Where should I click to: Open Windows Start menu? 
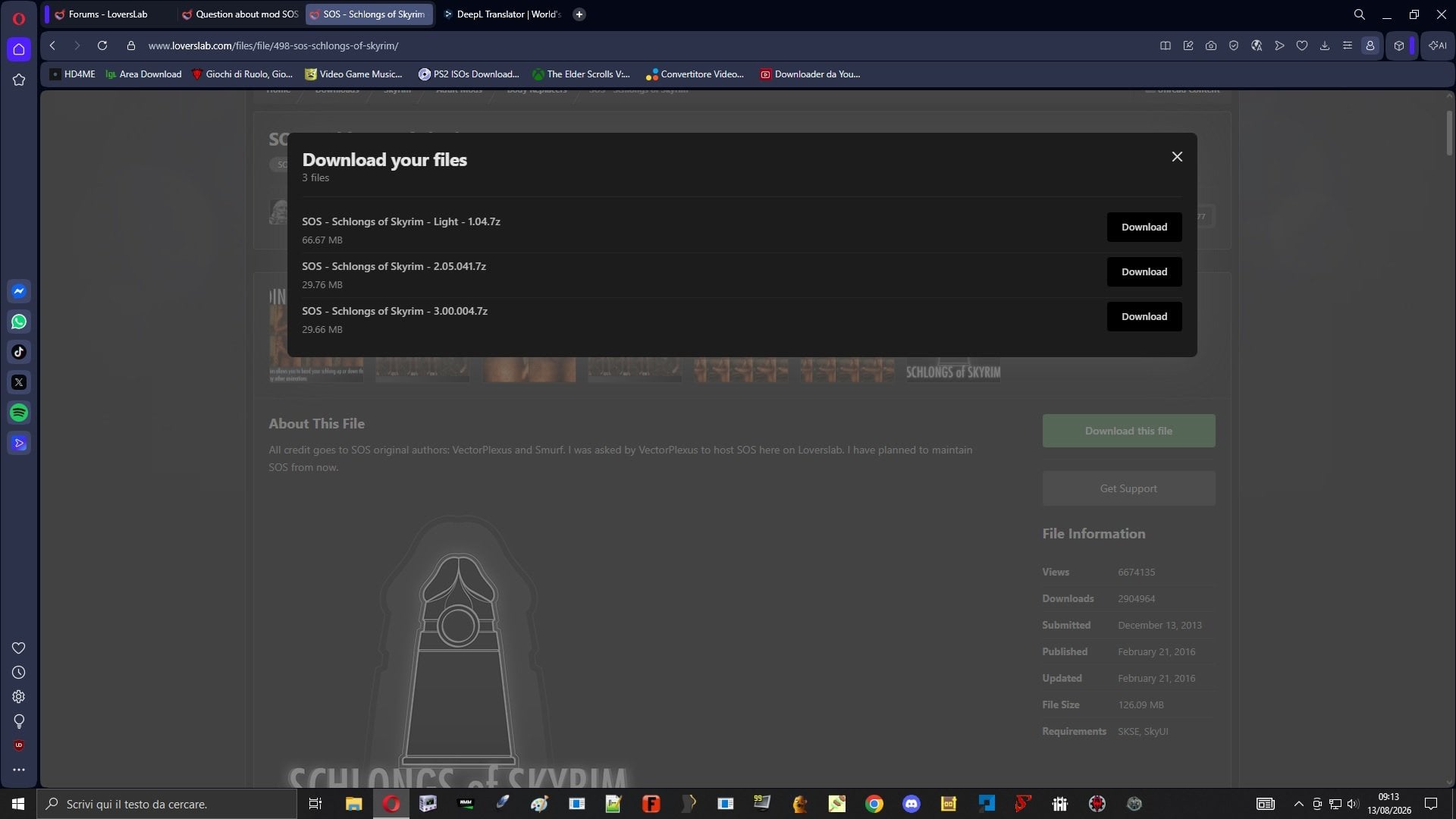[x=18, y=804]
